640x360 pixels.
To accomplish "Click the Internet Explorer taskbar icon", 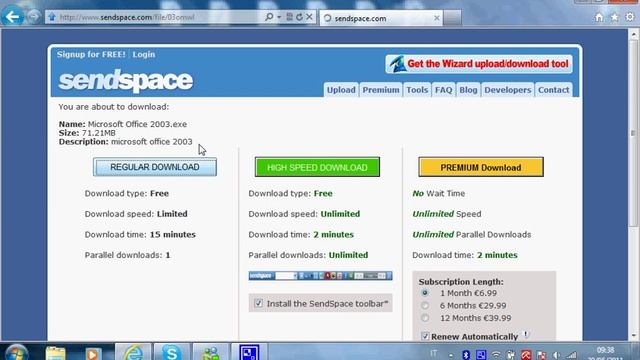I will coord(133,353).
